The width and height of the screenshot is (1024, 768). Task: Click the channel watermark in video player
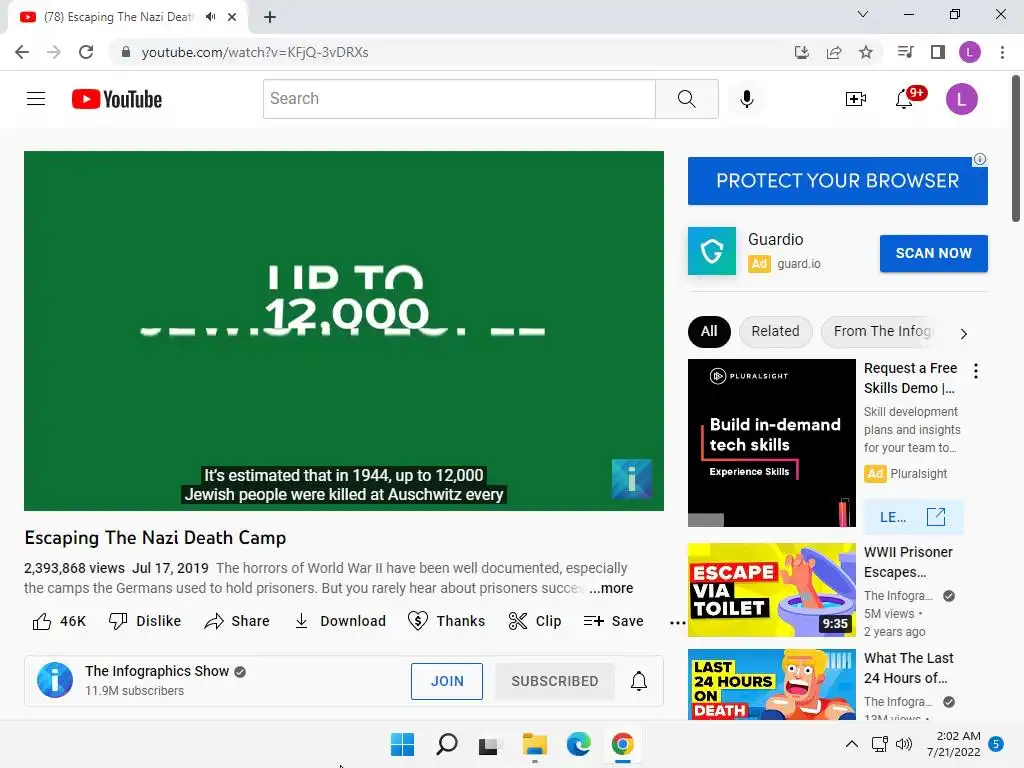click(x=632, y=479)
